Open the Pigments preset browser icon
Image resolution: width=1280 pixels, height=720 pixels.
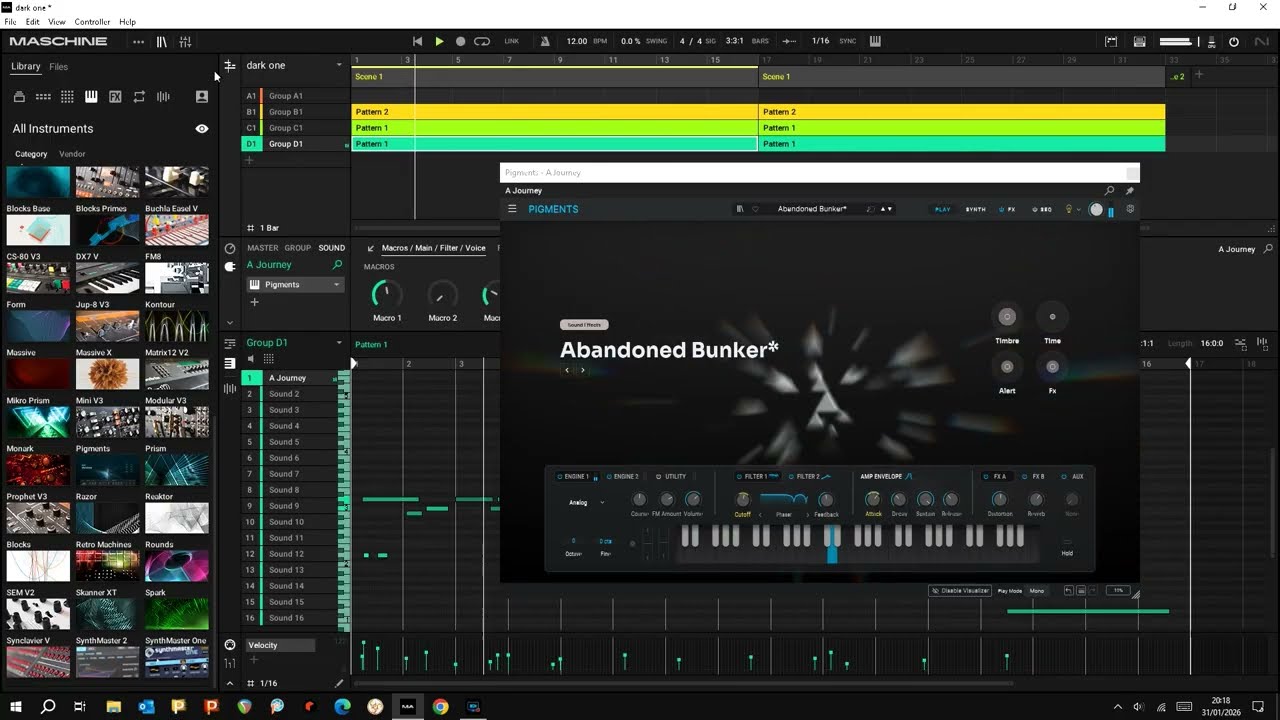click(740, 209)
